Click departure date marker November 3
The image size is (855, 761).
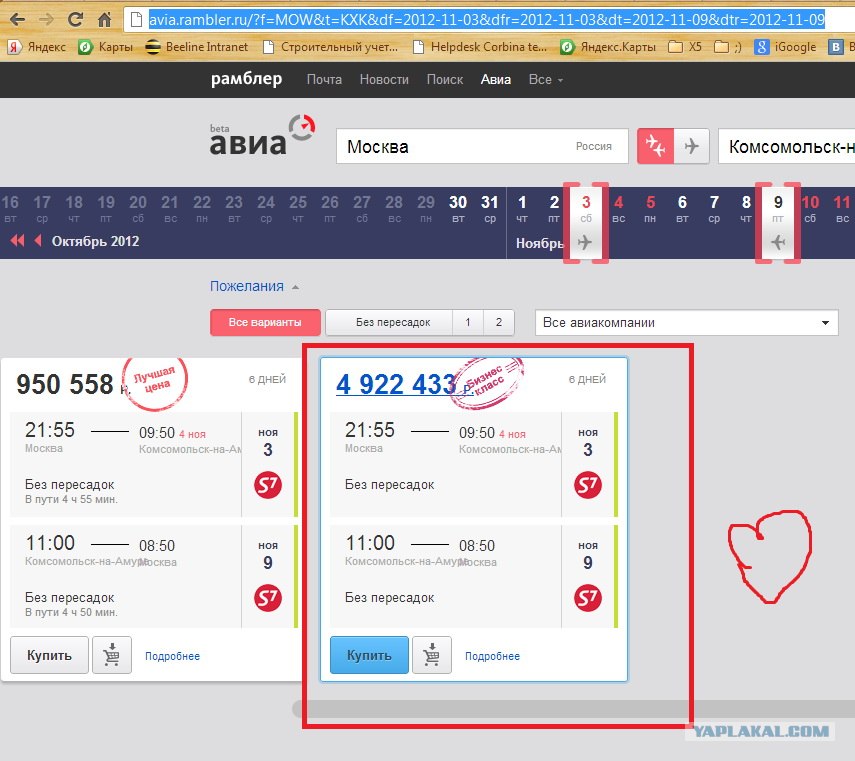coord(586,222)
